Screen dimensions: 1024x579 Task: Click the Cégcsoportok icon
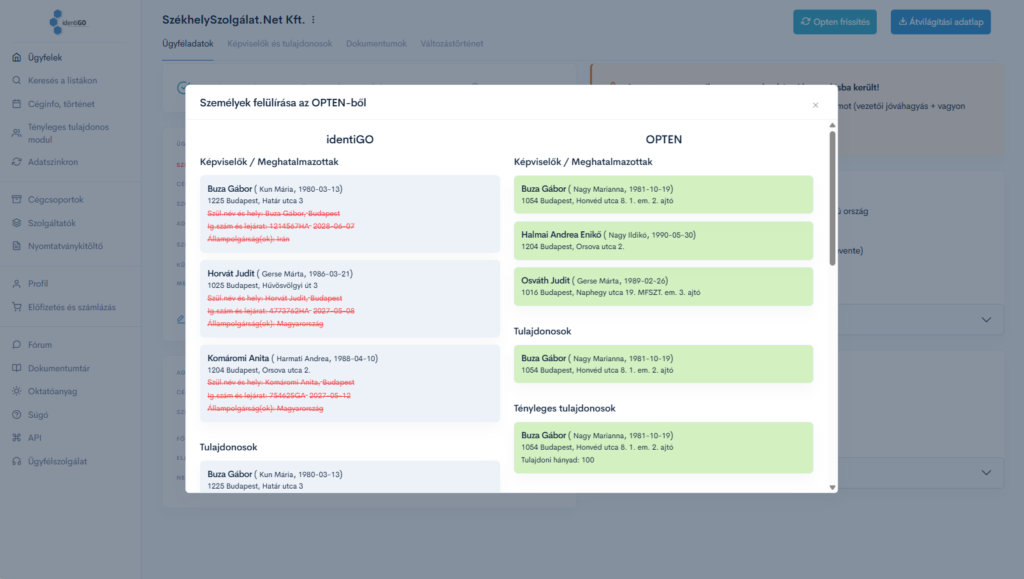point(16,200)
